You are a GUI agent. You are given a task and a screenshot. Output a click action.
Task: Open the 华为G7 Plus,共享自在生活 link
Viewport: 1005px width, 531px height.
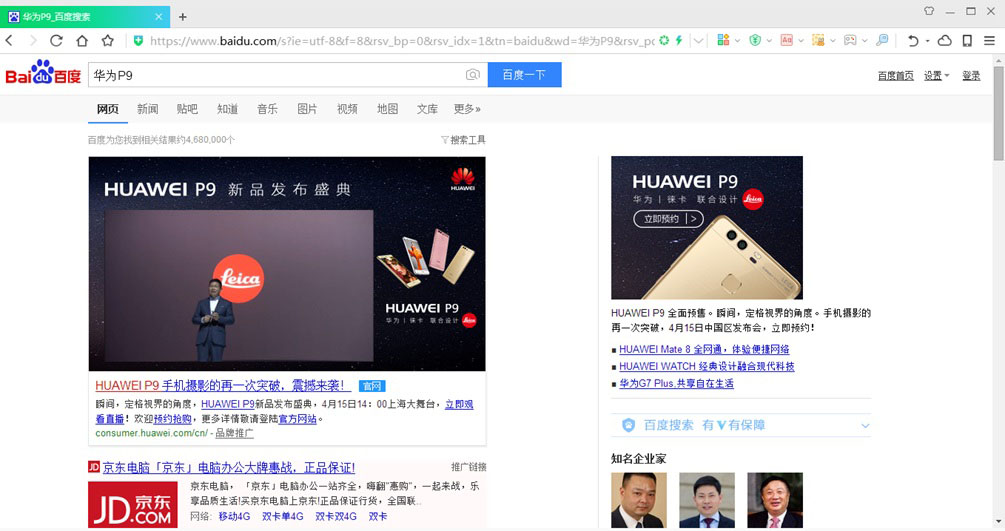coord(676,384)
